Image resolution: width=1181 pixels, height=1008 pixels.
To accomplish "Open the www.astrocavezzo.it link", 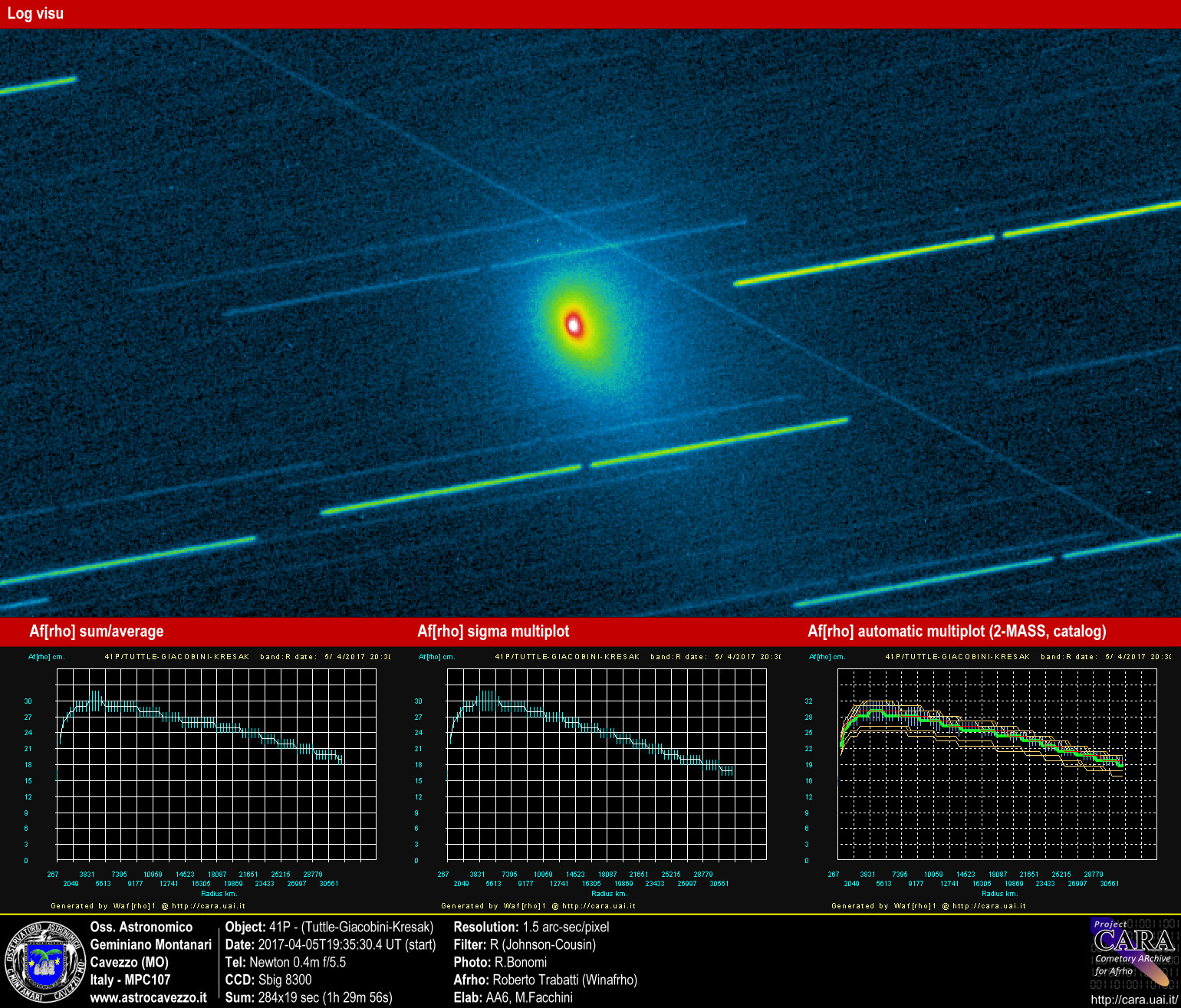I will pos(149,997).
